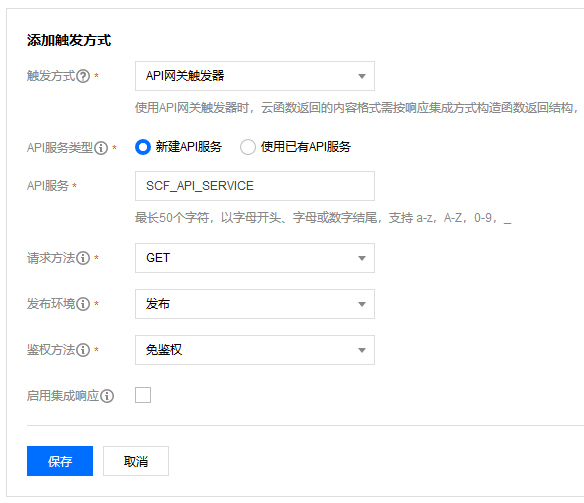Click the info icon beside 鉴权方法

(83, 350)
